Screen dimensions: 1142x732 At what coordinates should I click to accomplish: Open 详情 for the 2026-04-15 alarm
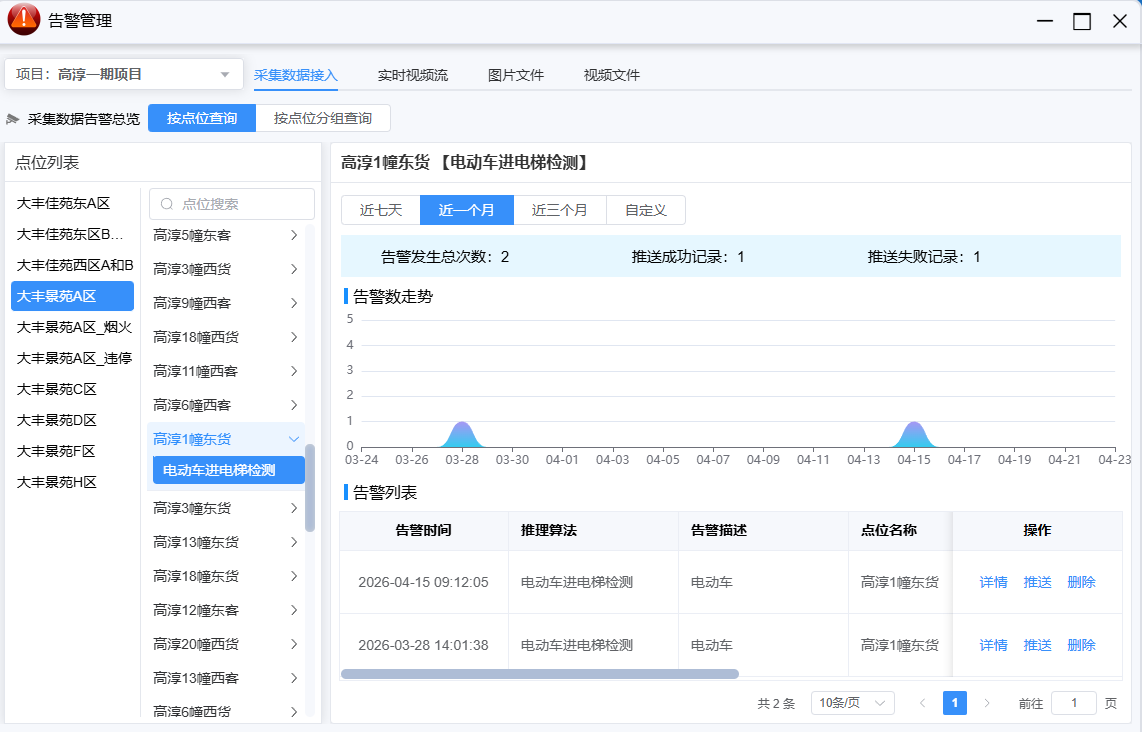point(993,582)
